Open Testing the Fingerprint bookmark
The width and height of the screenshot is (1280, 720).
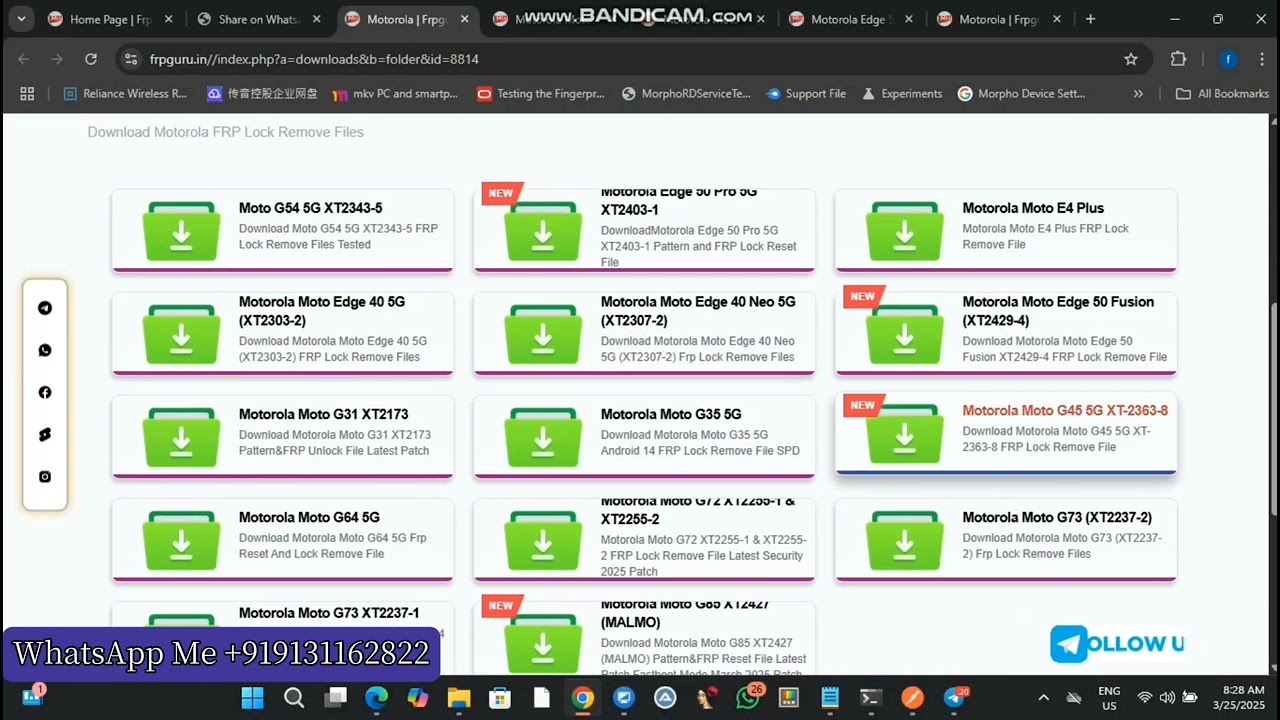pos(541,93)
